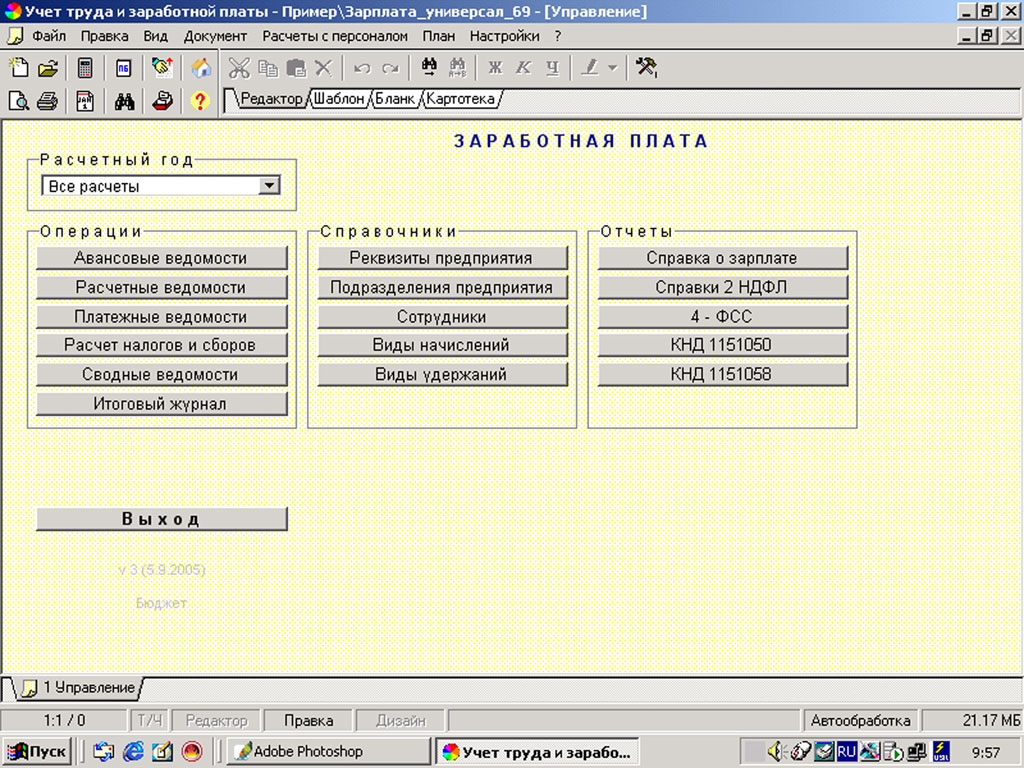
Task: Switch to Правка mode in status bar
Action: [x=308, y=720]
